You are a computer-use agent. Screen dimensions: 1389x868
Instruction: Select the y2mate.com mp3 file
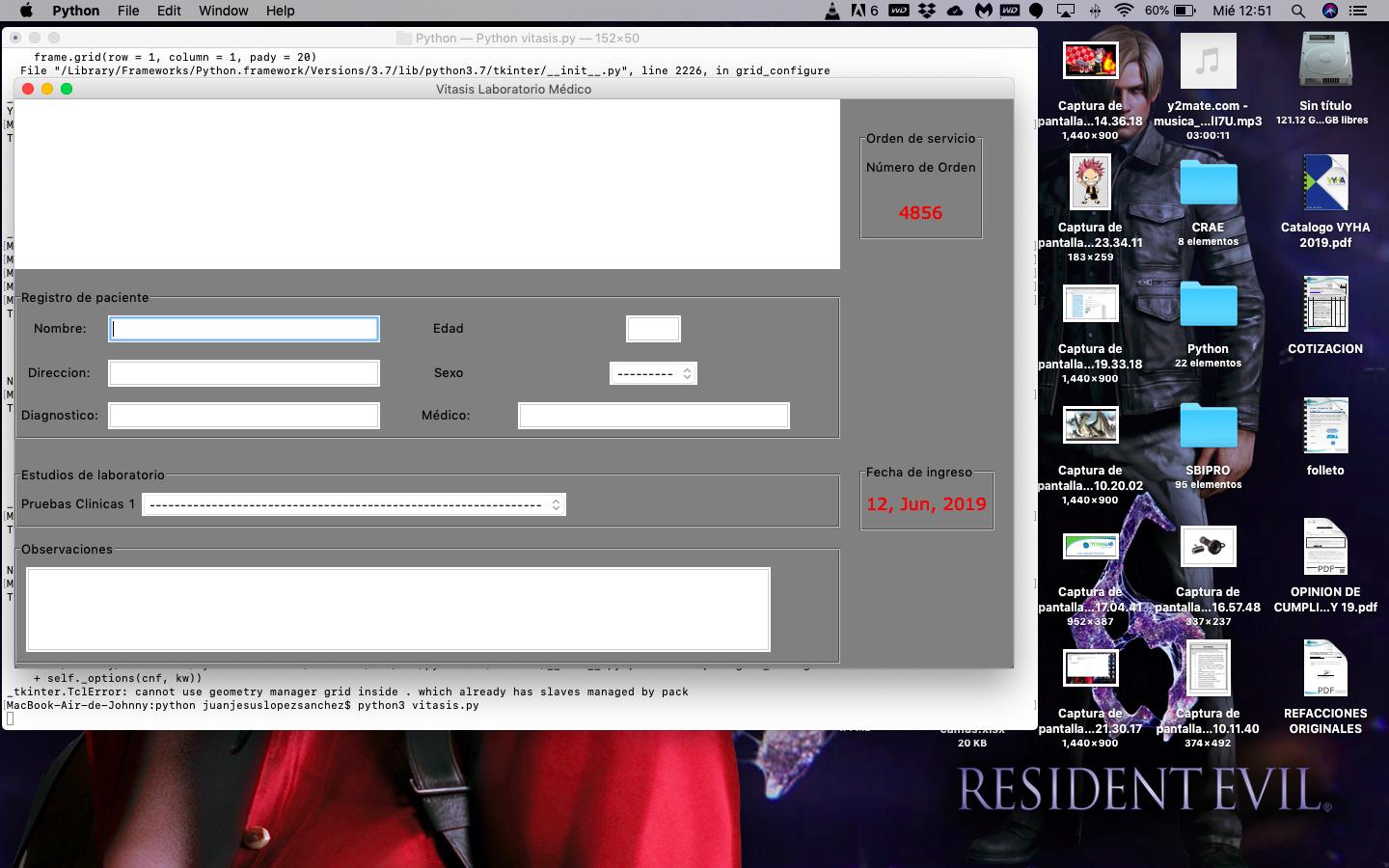click(1208, 62)
